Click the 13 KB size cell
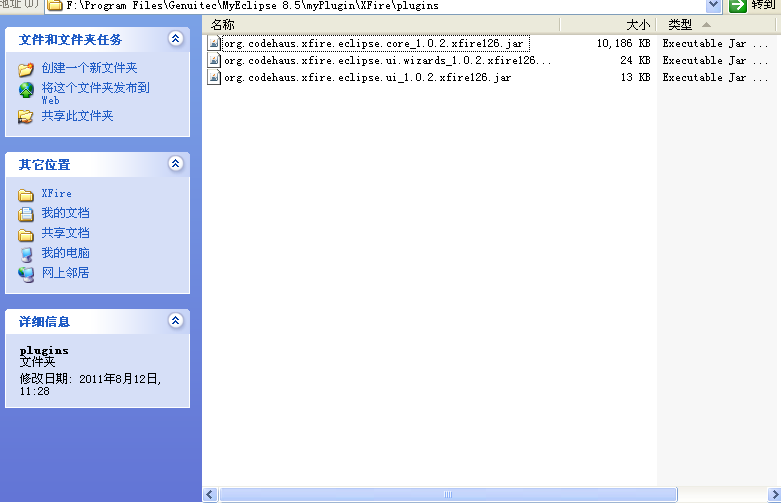 click(636, 77)
